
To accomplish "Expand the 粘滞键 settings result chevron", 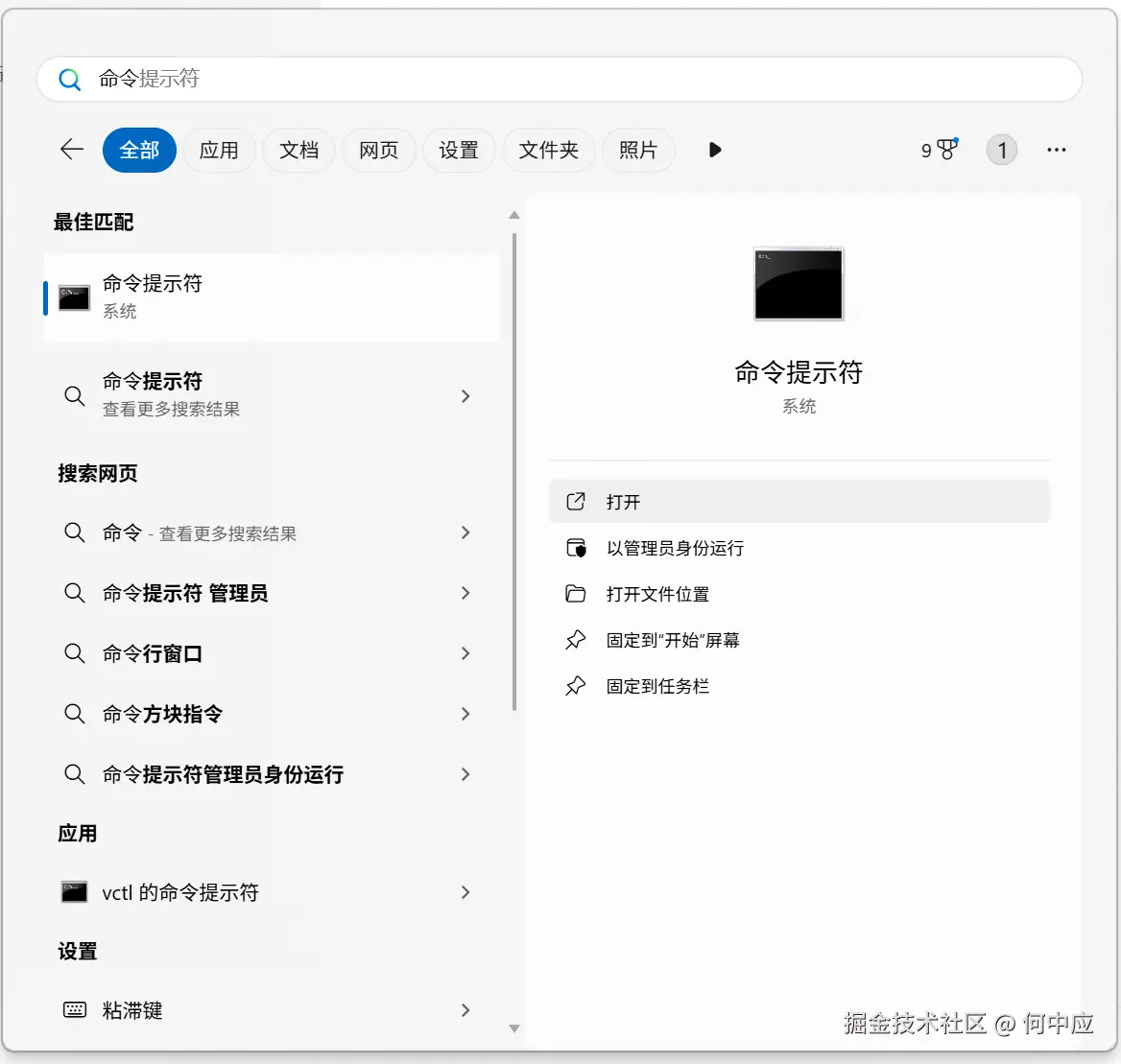I will pos(465,1009).
